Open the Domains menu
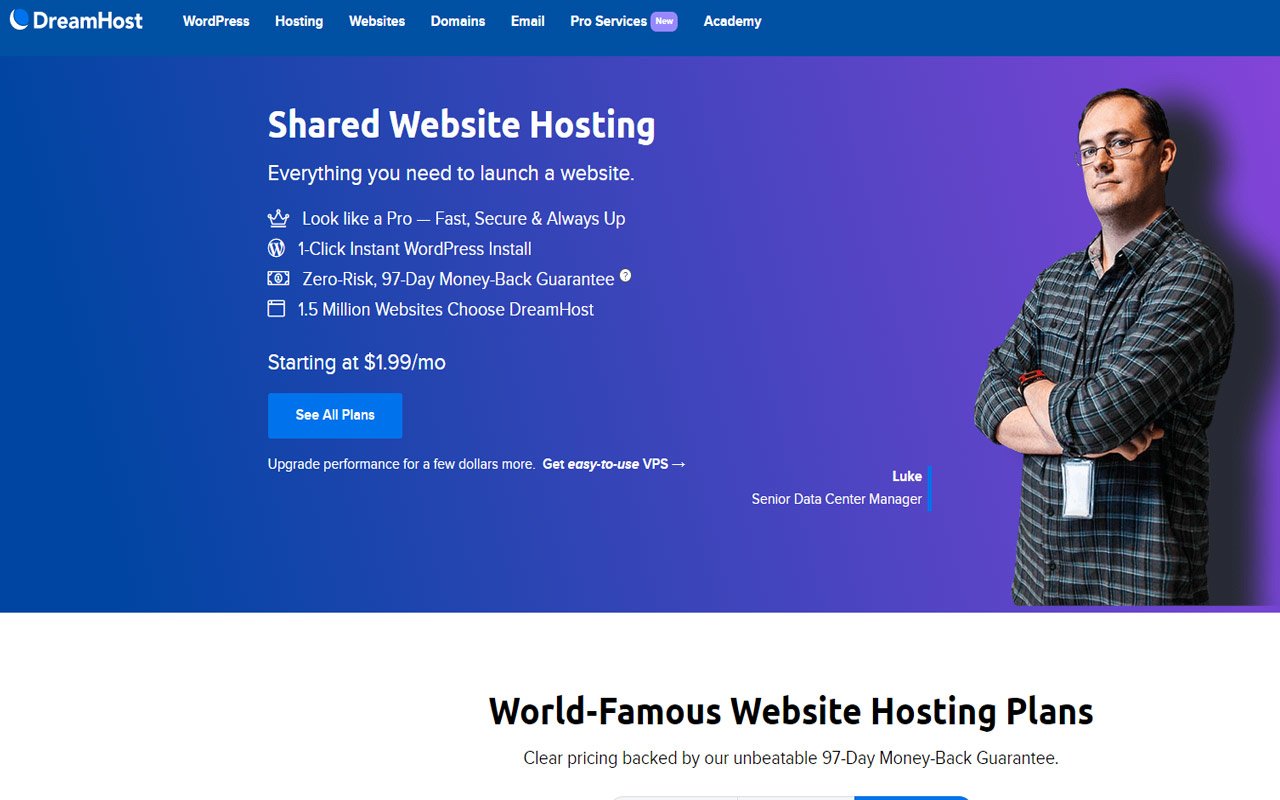1280x800 pixels. click(458, 21)
